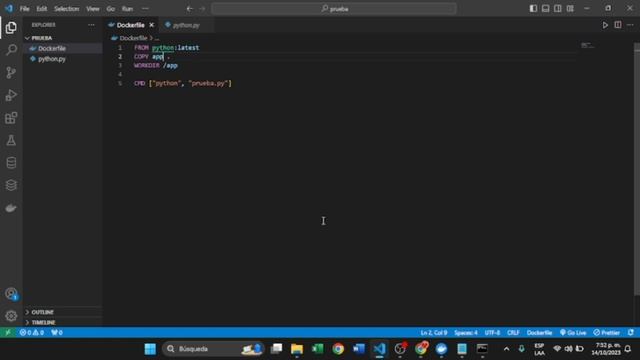Open the Run and Debug view
The width and height of the screenshot is (640, 360).
[11, 95]
